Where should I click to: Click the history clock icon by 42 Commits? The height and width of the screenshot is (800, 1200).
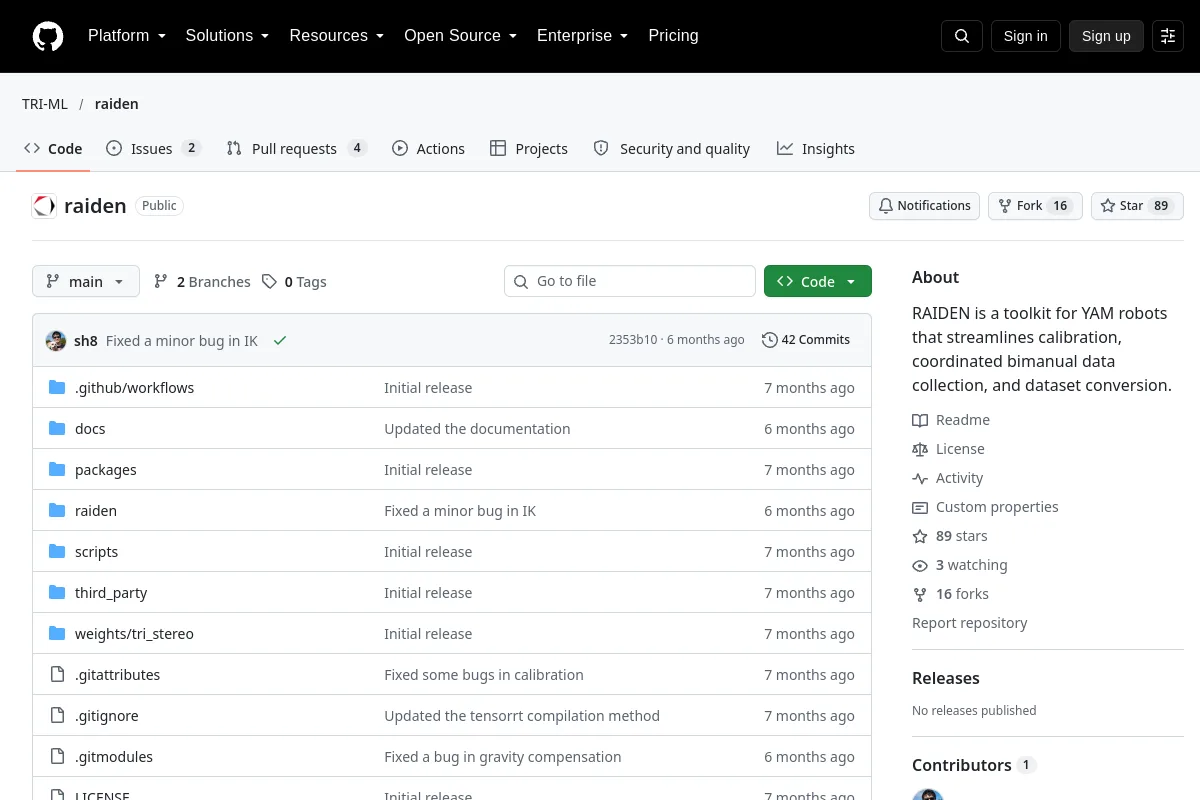coord(769,340)
